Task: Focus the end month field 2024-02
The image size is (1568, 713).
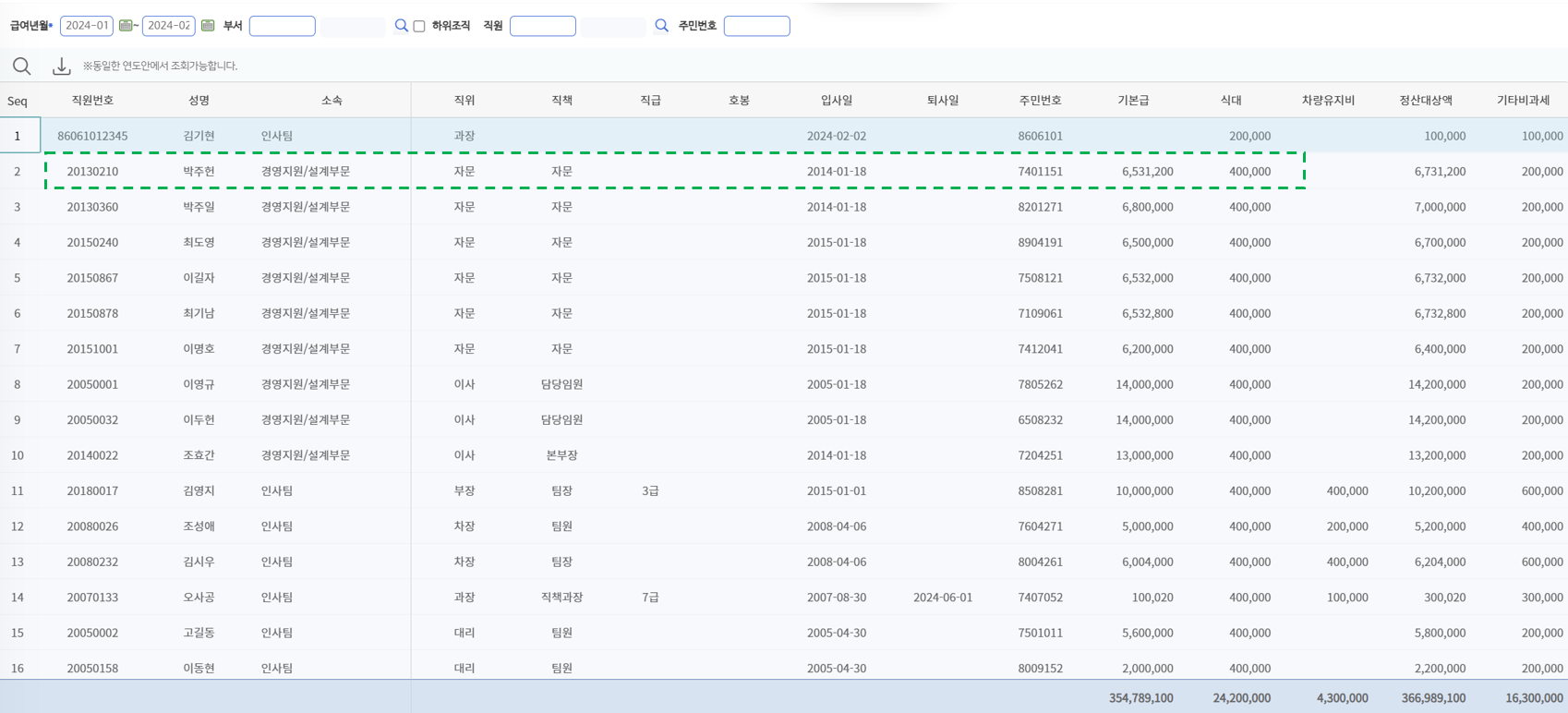Action: 168,26
